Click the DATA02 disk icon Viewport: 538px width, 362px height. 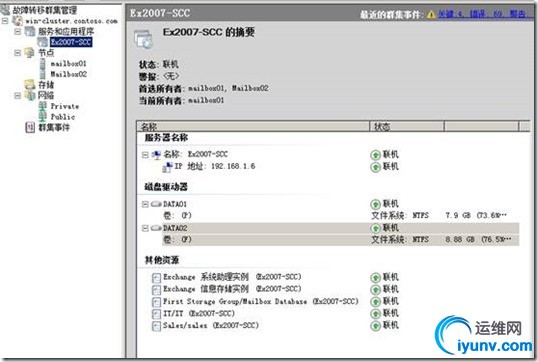point(156,228)
